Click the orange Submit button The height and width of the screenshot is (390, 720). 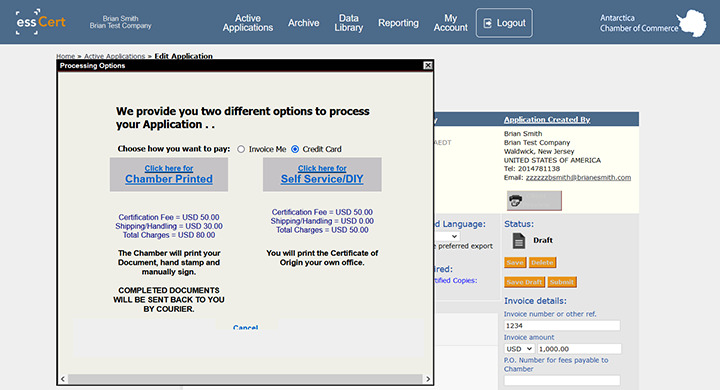pos(562,282)
